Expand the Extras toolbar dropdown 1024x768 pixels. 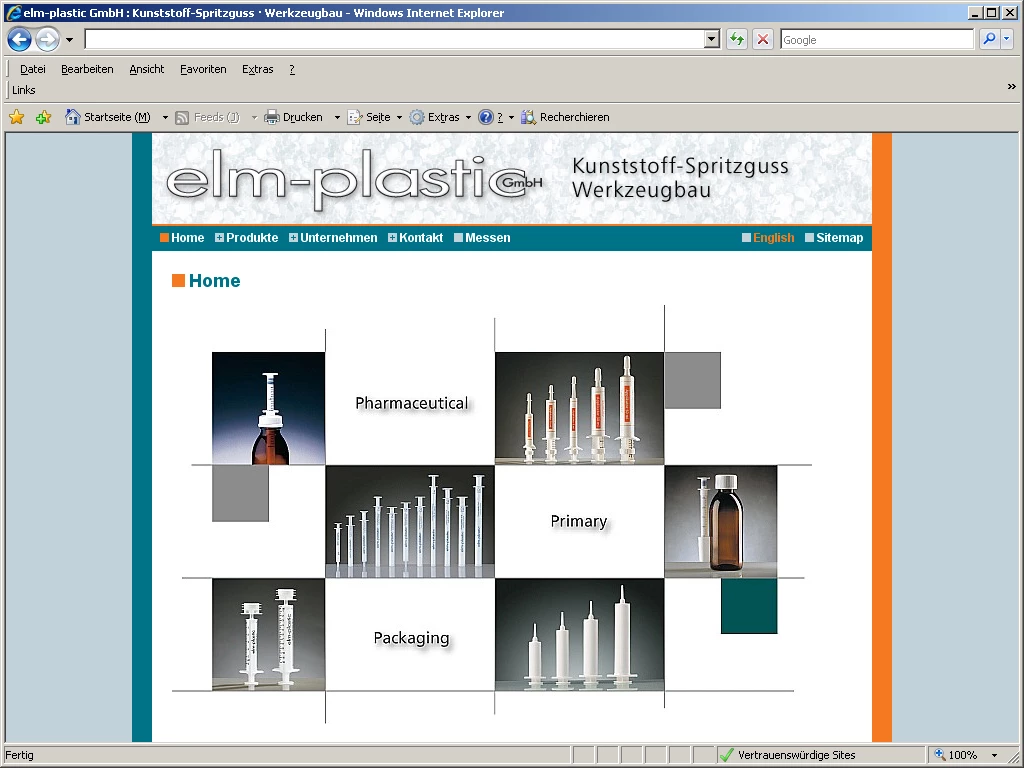pos(468,117)
